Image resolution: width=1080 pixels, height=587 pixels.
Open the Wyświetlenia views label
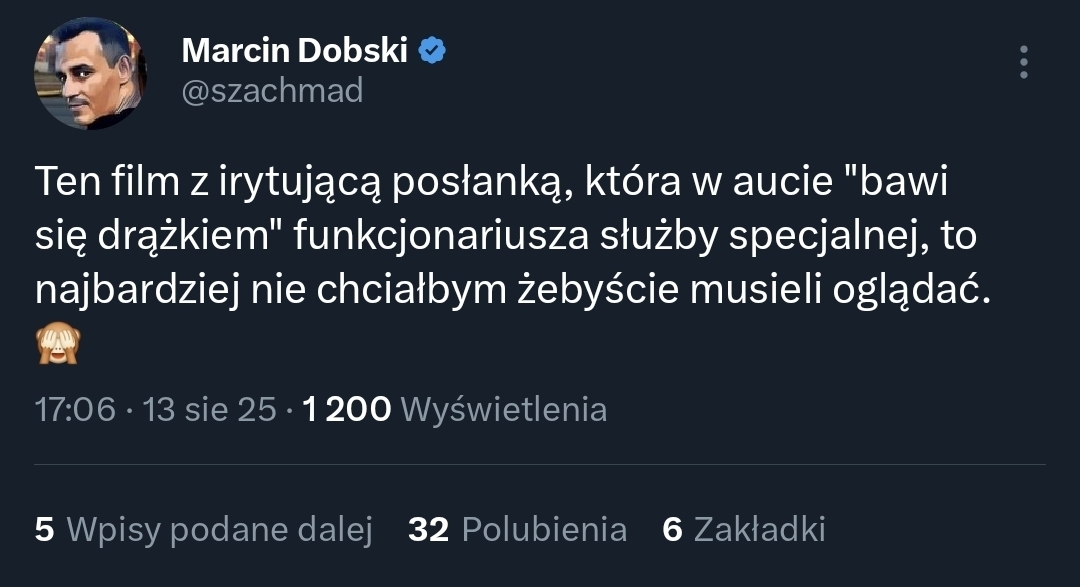point(503,409)
